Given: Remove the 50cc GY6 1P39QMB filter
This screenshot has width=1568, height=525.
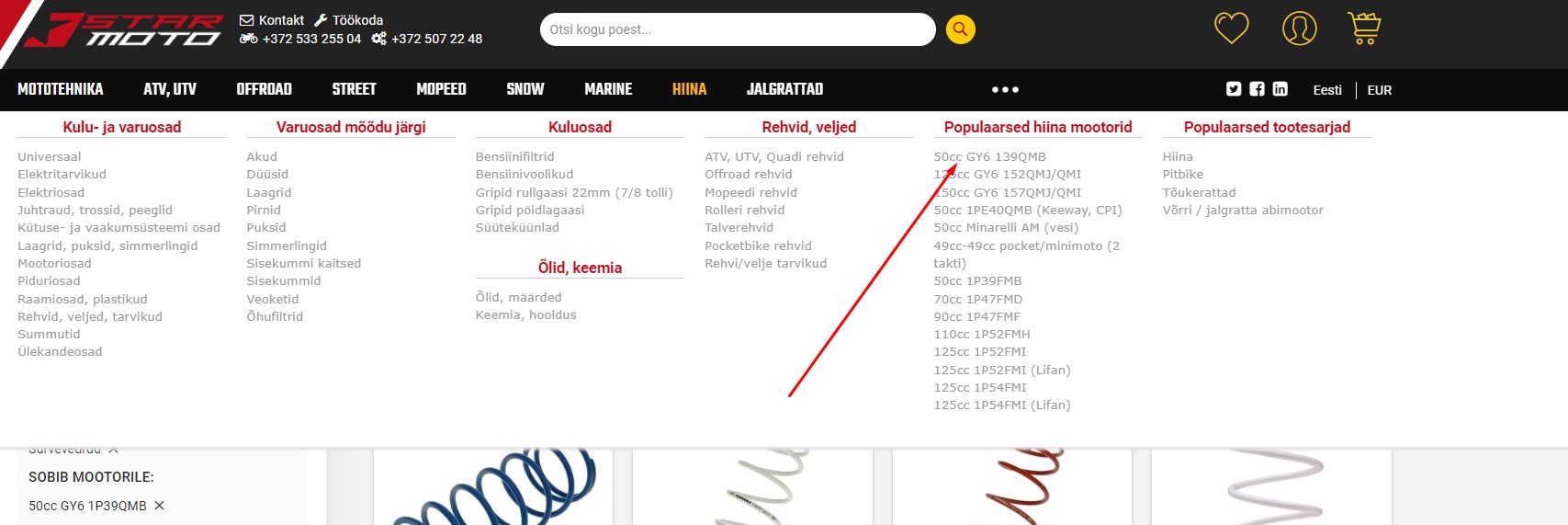Looking at the screenshot, I should 159,506.
